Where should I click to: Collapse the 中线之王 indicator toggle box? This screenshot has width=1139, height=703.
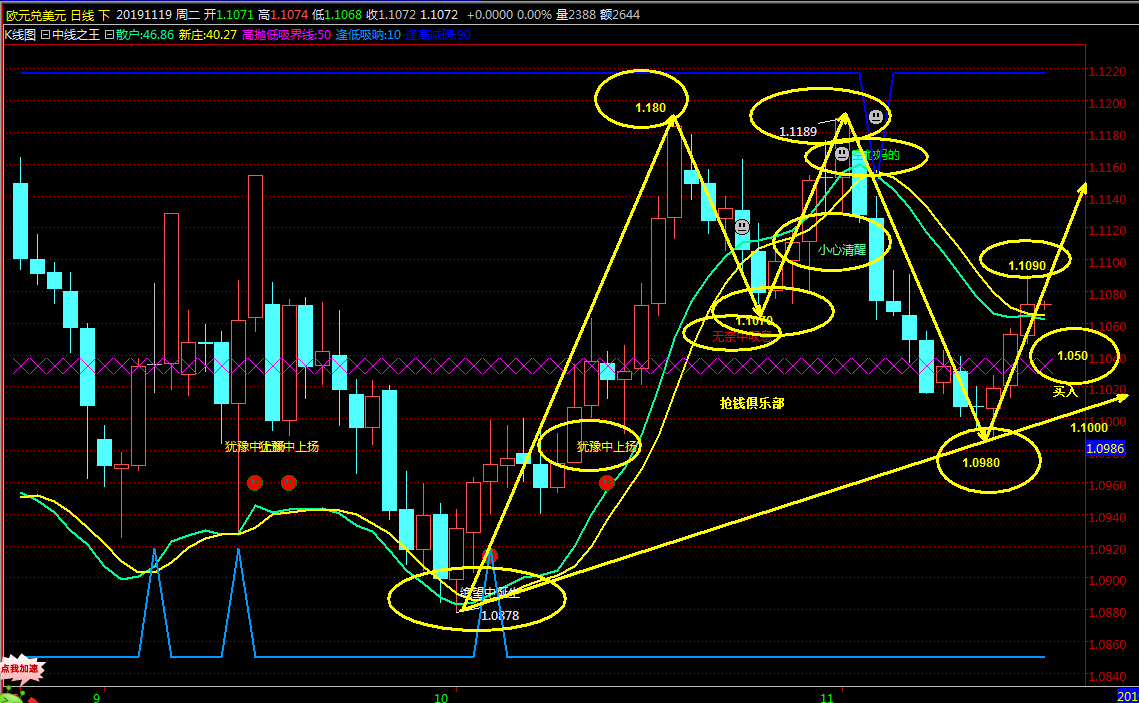[45, 35]
